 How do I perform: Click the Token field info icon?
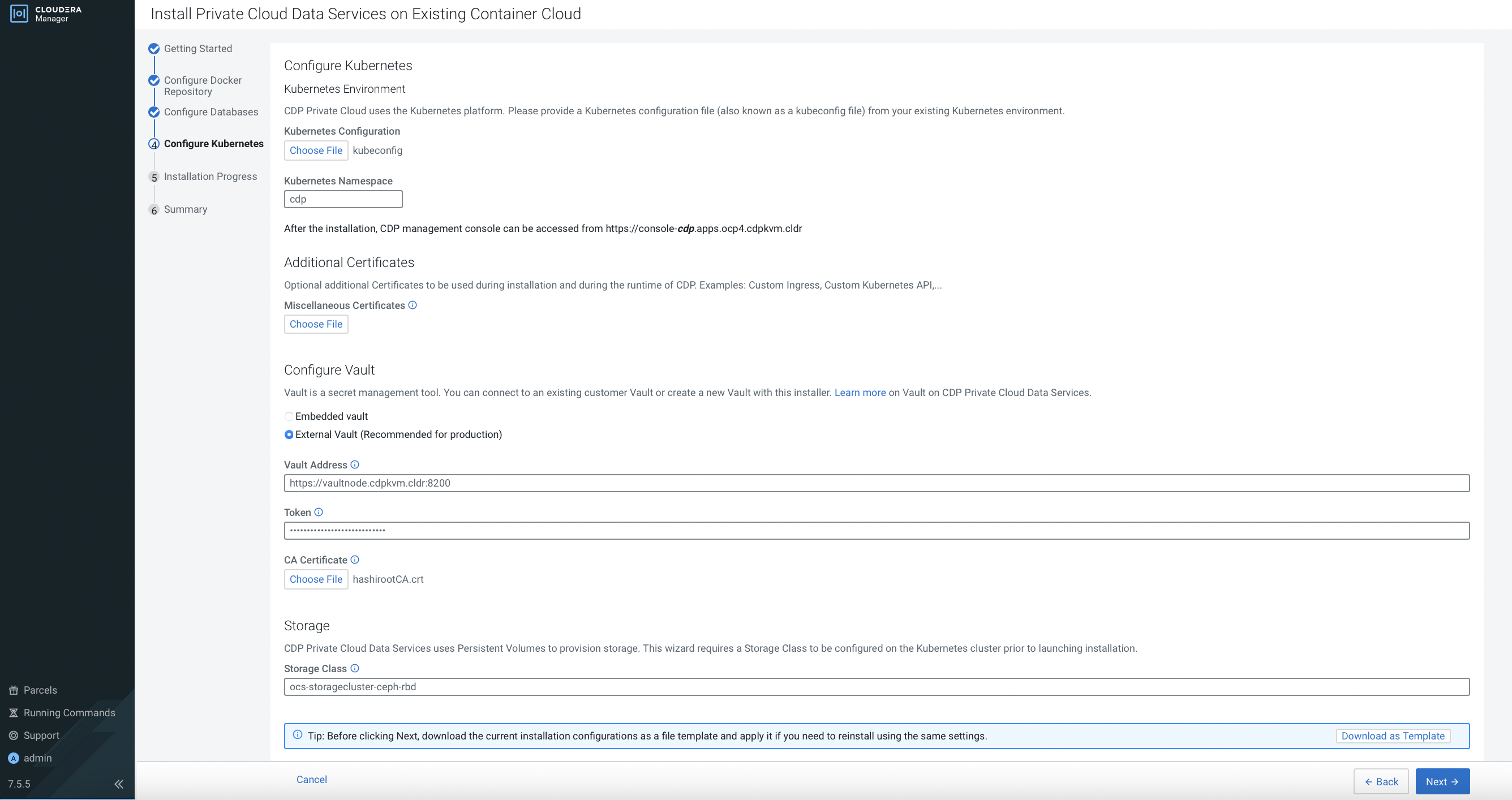[319, 512]
